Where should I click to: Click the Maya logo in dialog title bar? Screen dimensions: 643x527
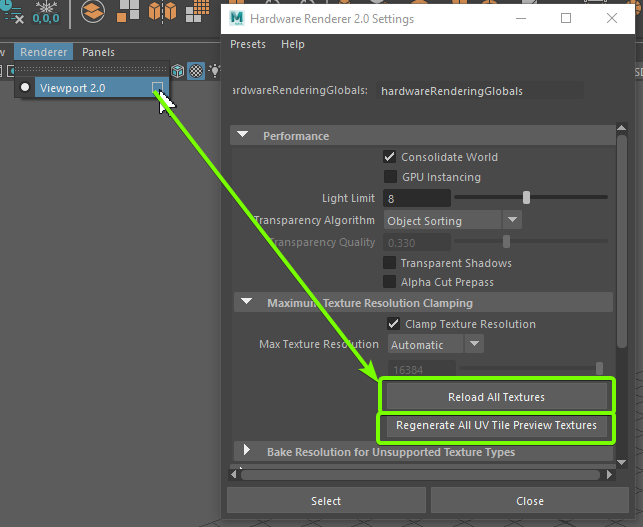click(x=237, y=18)
